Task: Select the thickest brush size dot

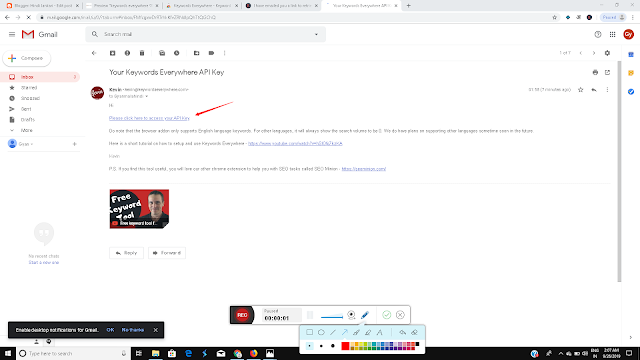Action: [x=333, y=346]
